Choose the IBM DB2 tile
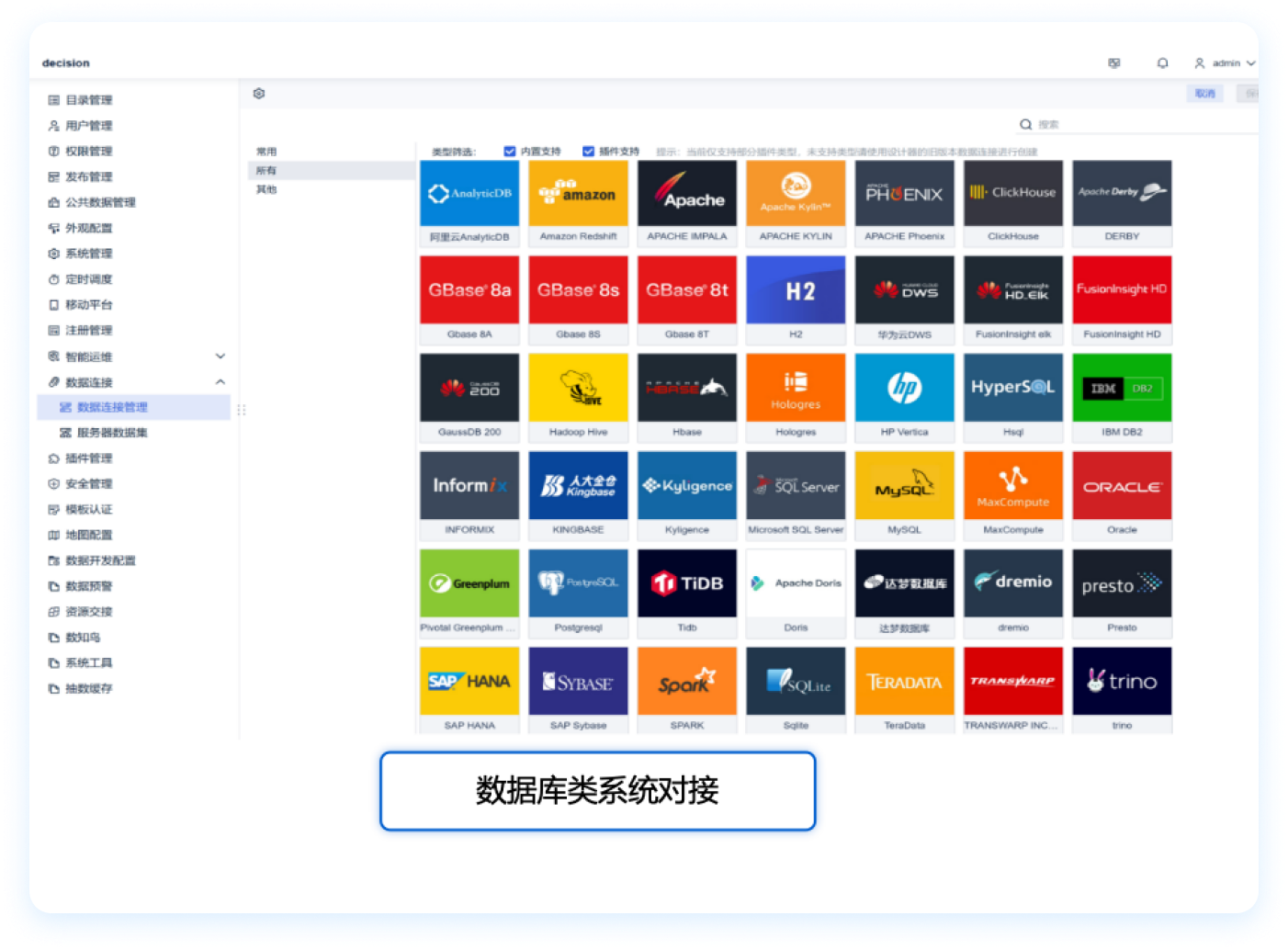Viewport: 1288px width, 950px height. pyautogui.click(x=1122, y=398)
